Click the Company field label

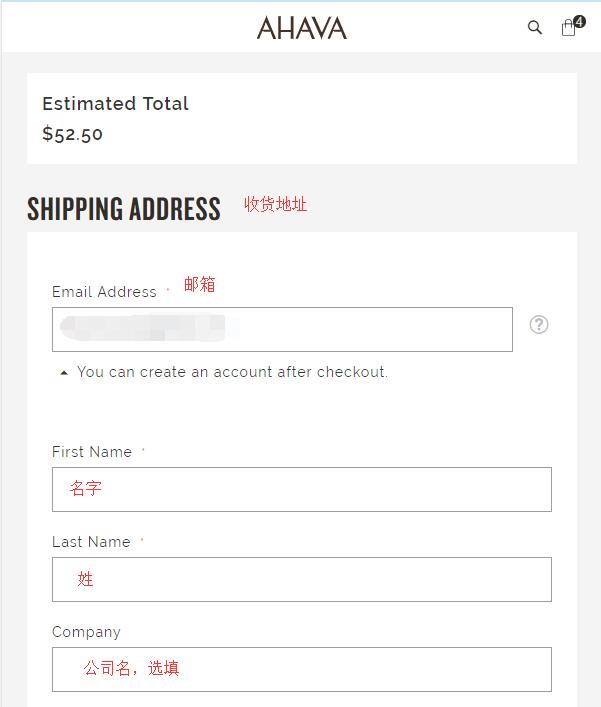coord(86,632)
